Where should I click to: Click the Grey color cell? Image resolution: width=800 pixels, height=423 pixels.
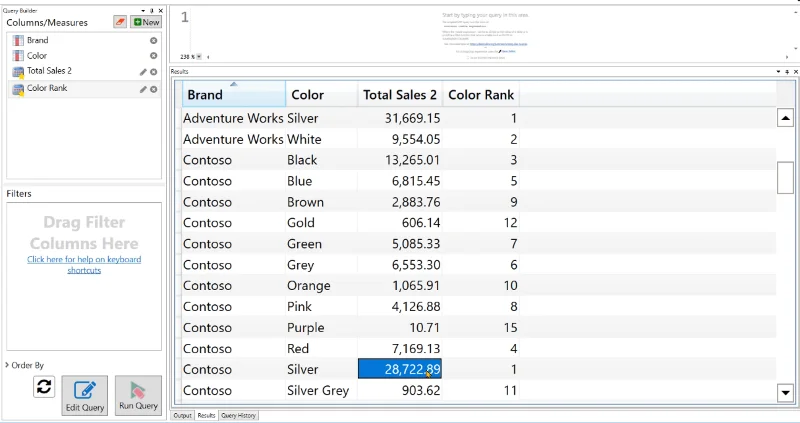(x=321, y=264)
